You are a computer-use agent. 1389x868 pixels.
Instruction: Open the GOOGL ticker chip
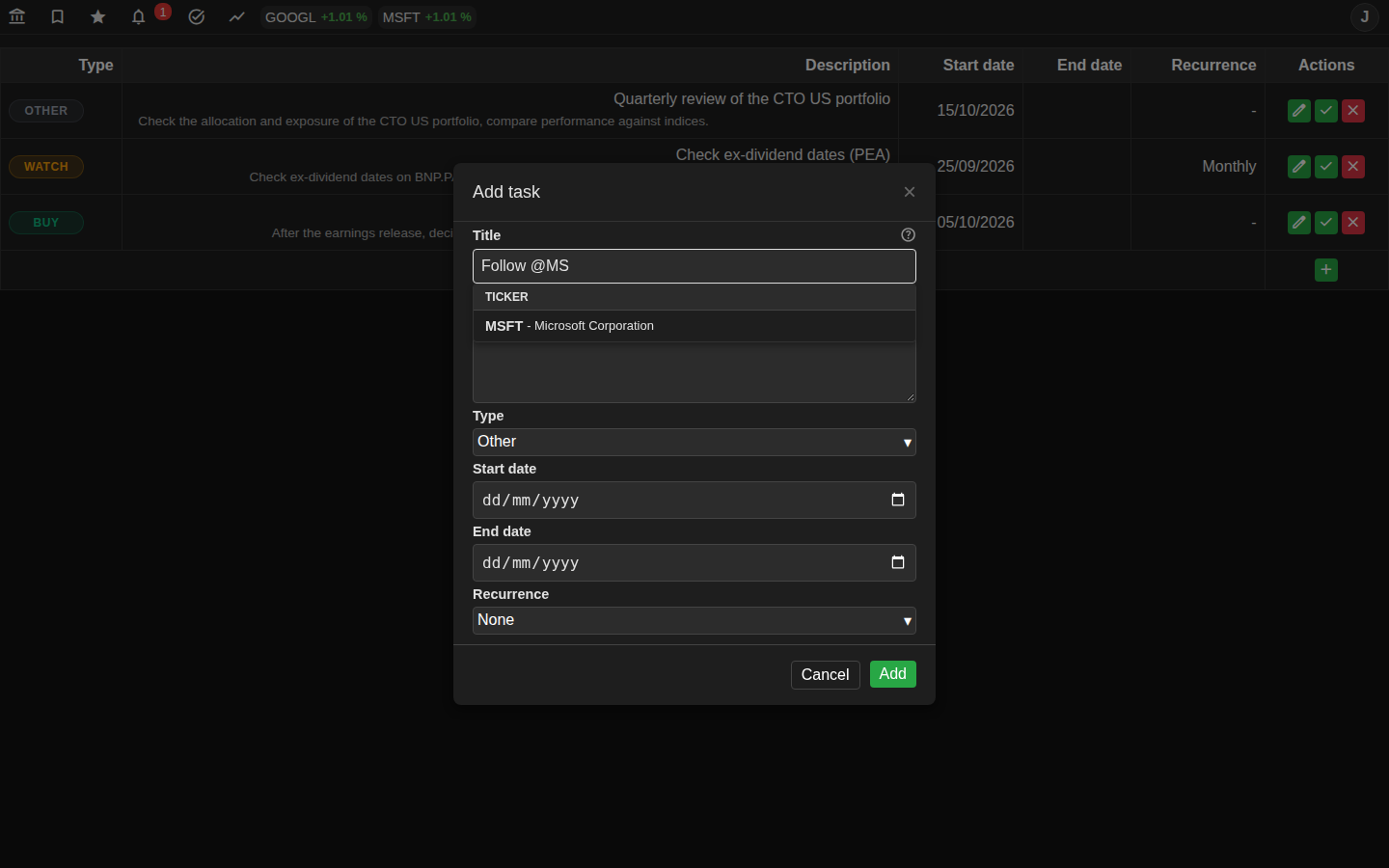tap(316, 17)
